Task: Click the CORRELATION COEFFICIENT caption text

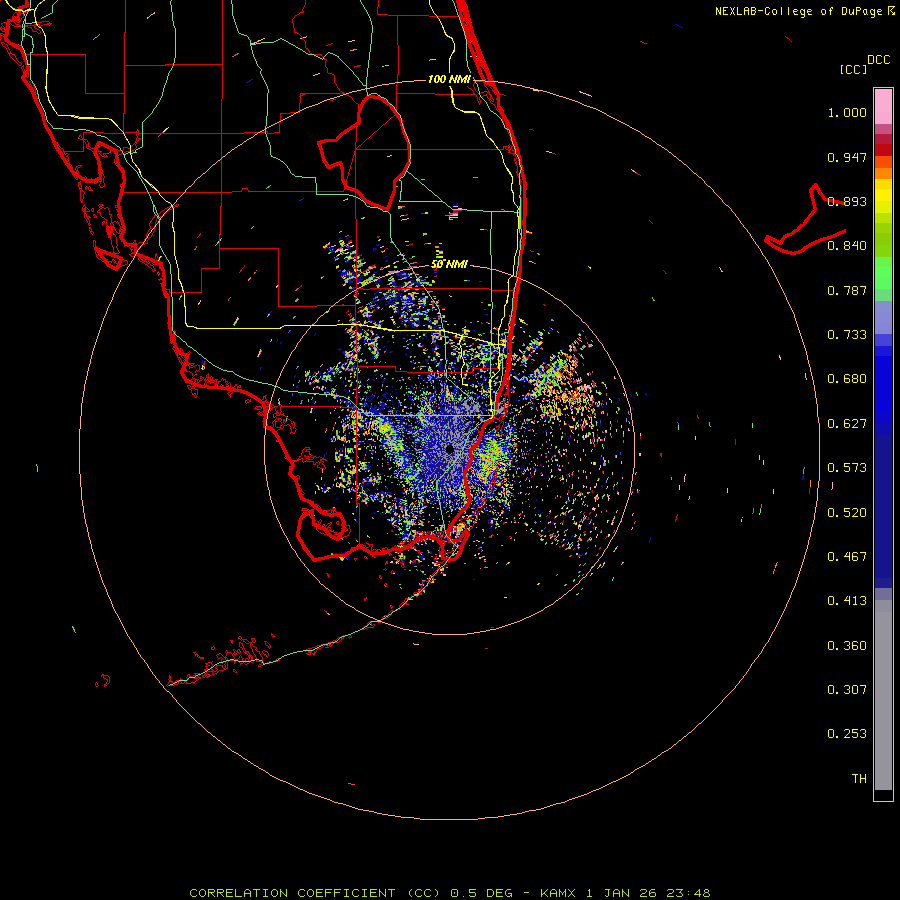Action: pos(293,893)
